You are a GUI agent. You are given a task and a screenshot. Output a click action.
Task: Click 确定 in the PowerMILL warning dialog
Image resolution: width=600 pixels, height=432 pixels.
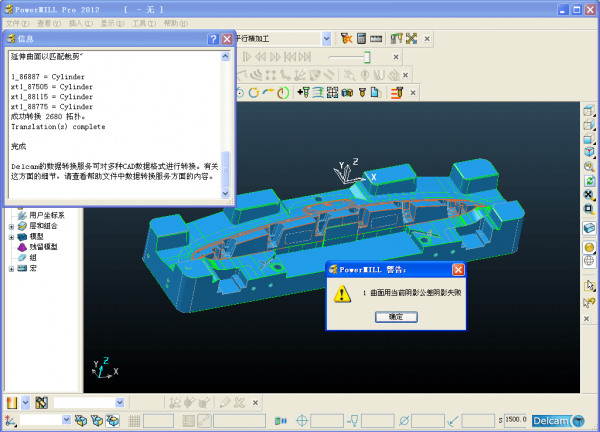[396, 317]
